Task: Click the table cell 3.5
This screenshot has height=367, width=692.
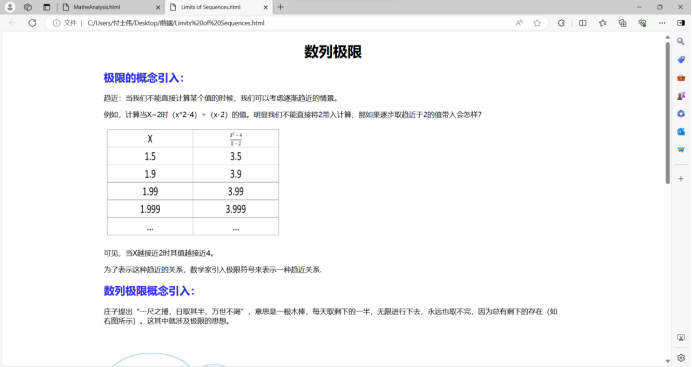Action: (x=236, y=156)
